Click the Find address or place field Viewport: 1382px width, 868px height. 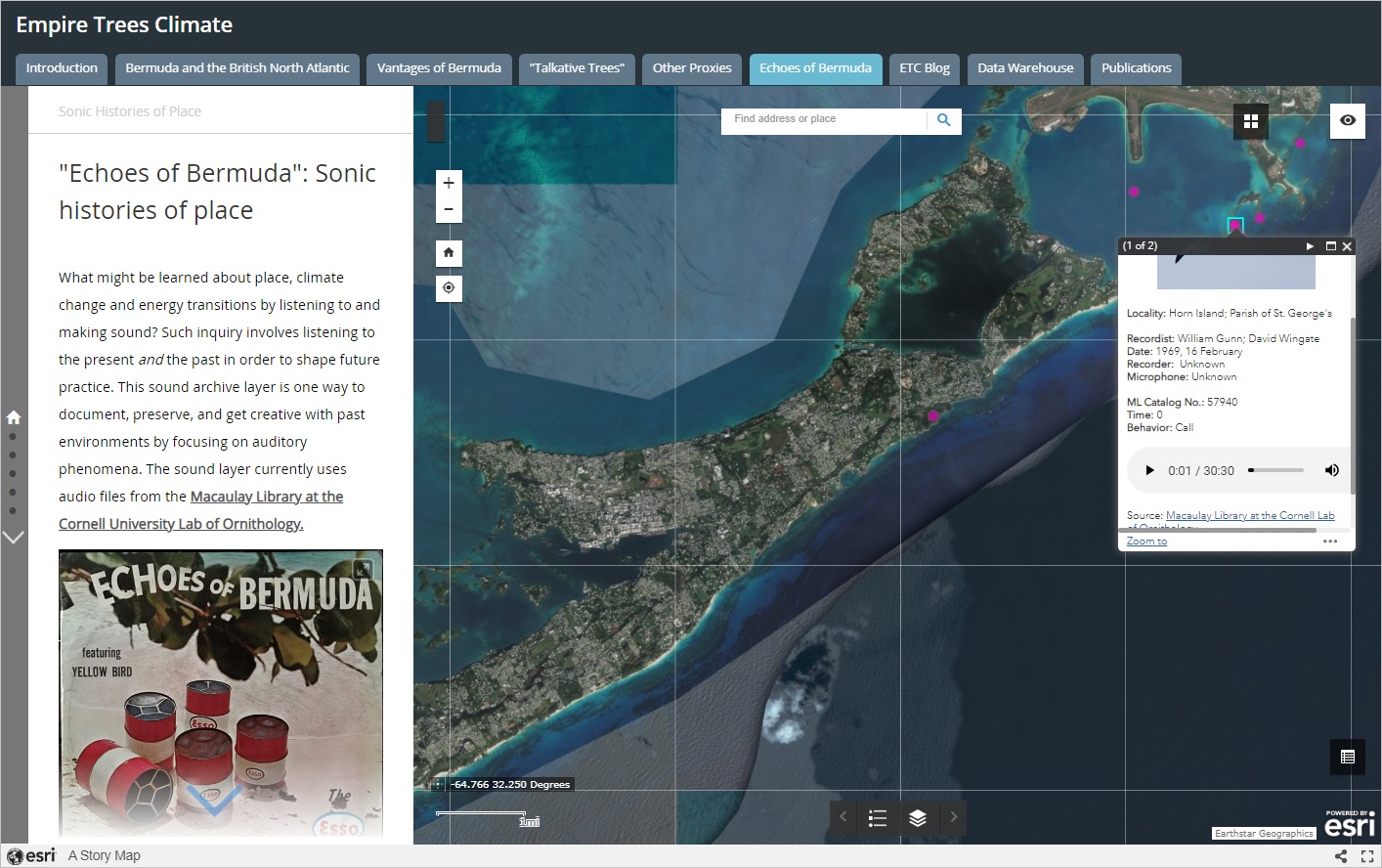pyautogui.click(x=823, y=119)
